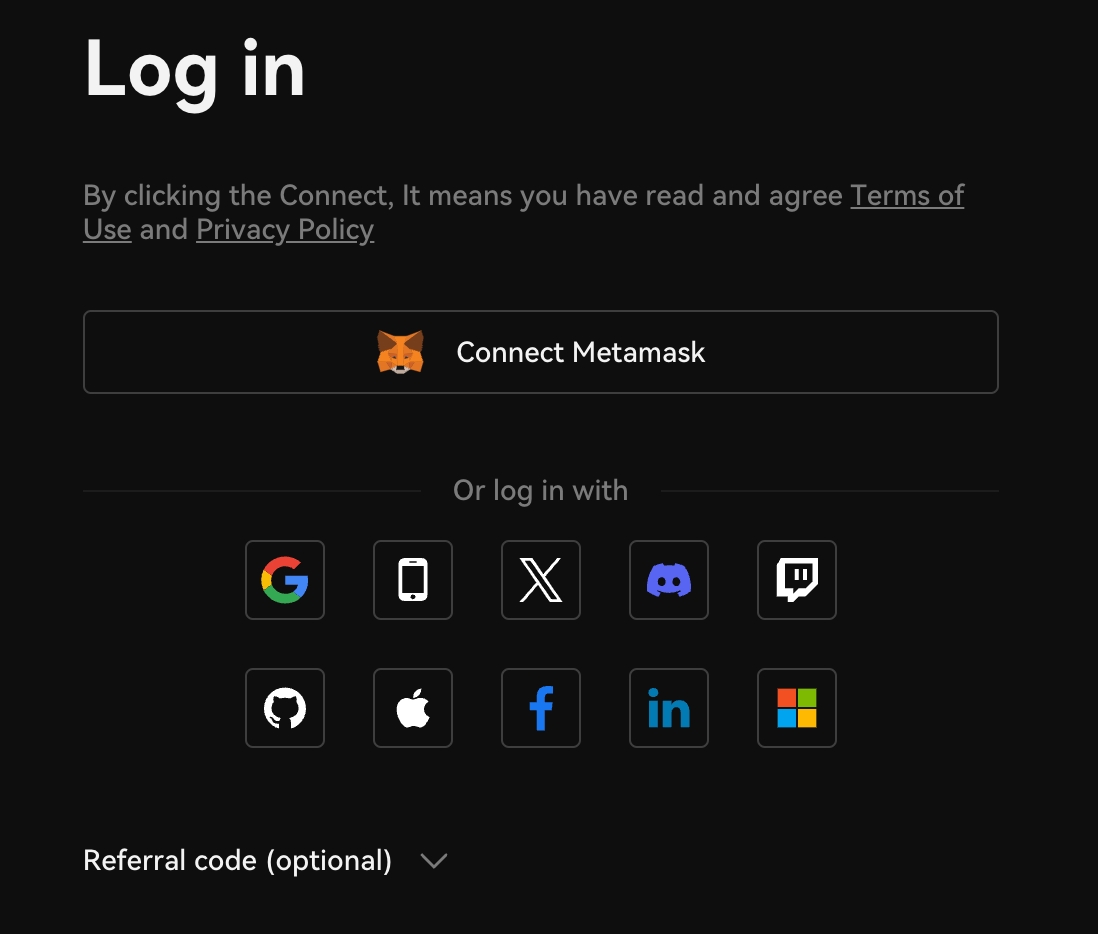
Task: Open the Privacy Policy link
Action: tap(285, 230)
